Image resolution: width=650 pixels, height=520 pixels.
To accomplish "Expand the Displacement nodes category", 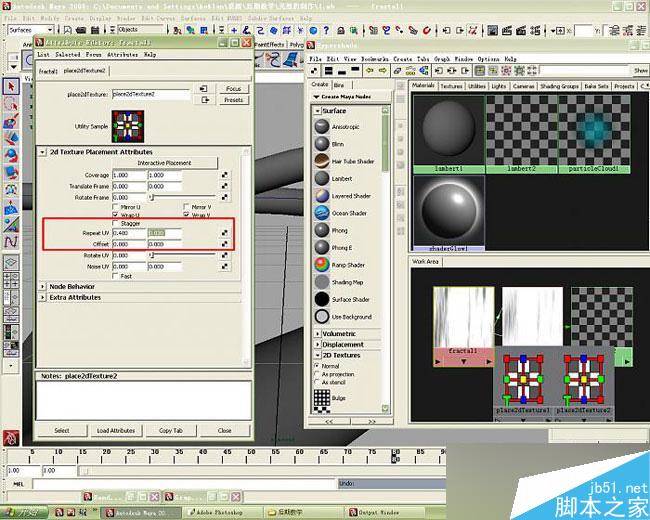I will 318,345.
